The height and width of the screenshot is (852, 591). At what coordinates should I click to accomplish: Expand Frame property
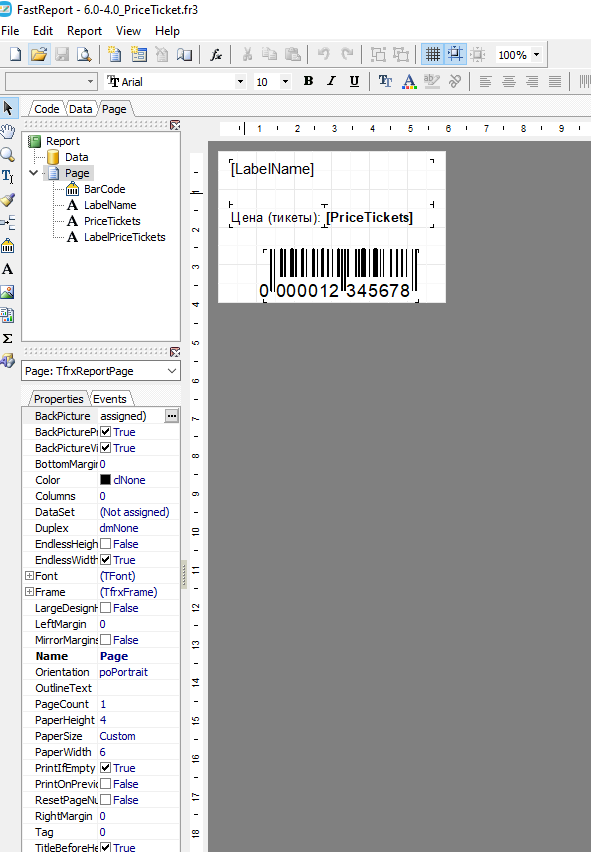29,592
